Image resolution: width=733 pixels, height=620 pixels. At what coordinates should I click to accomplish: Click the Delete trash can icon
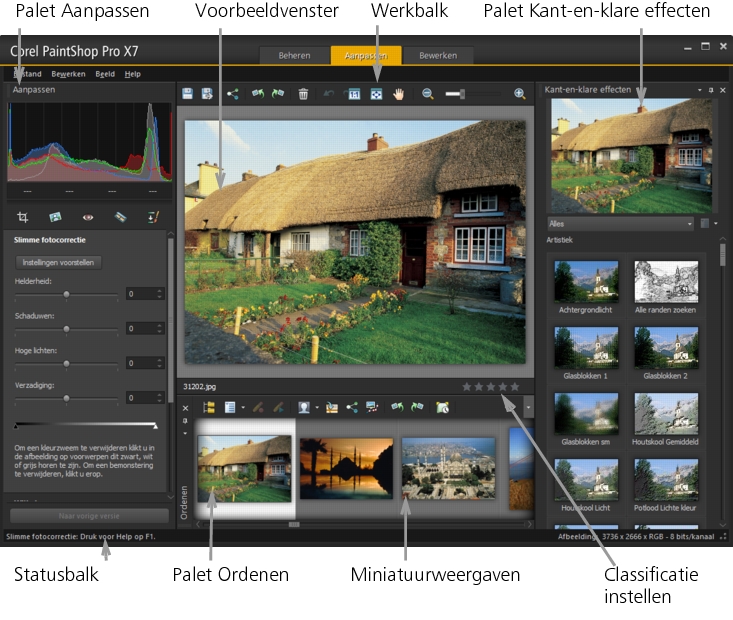(303, 94)
